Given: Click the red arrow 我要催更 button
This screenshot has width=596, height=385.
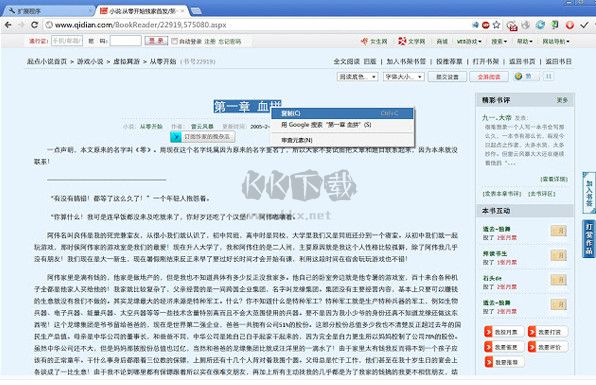Looking at the screenshot, I should tap(504, 347).
